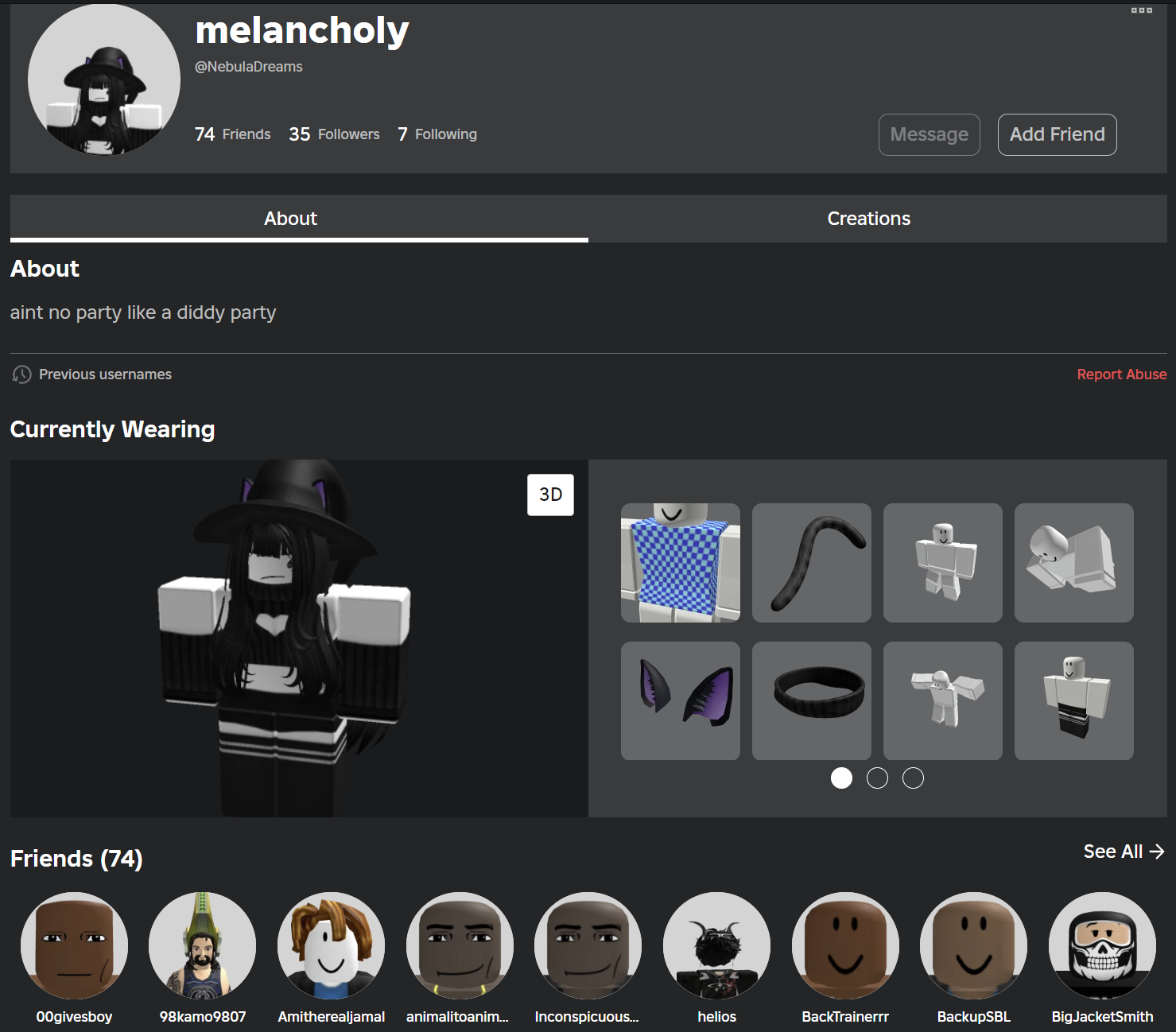Open the black cat tail accessory
Viewport: 1176px width, 1032px height.
pos(811,563)
